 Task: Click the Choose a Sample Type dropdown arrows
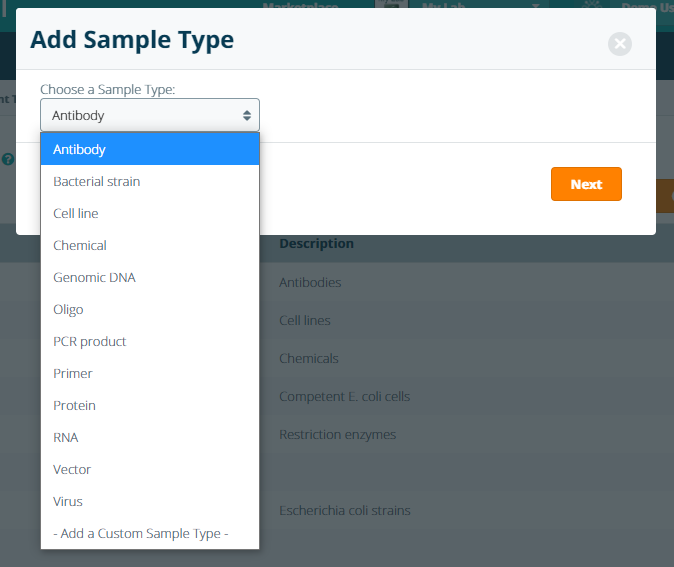click(247, 116)
